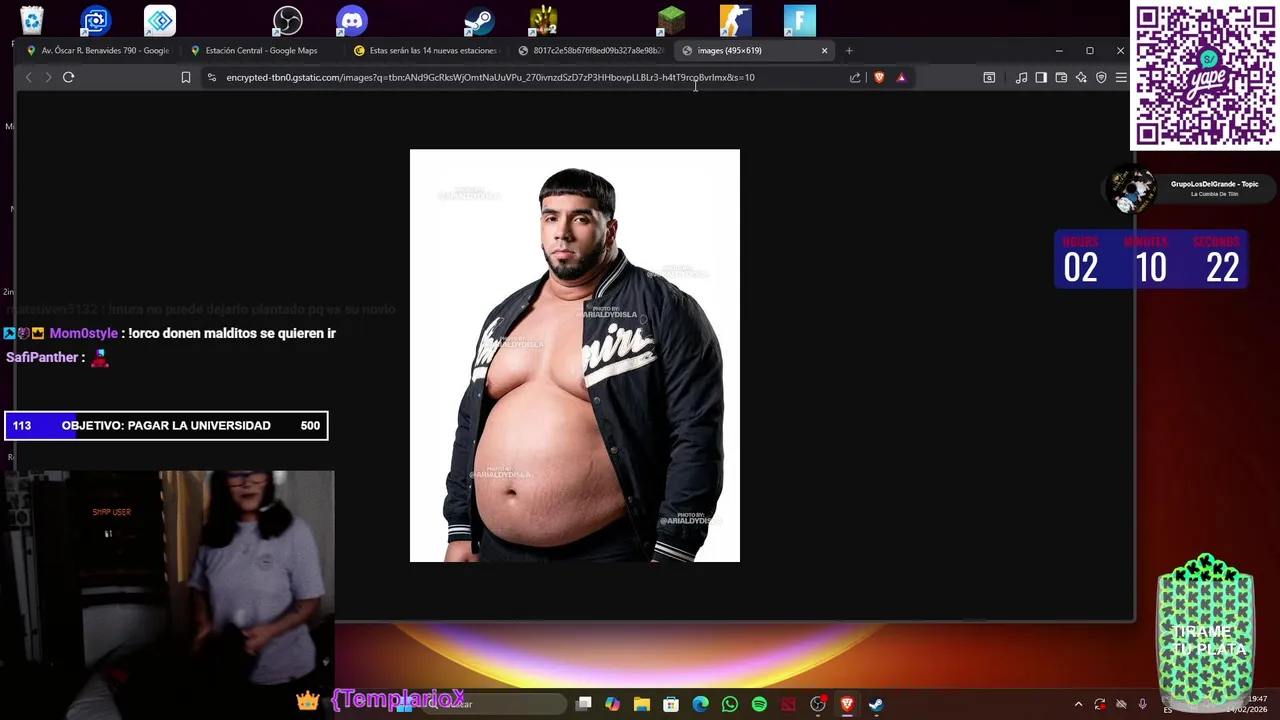Open Leo AI sparkle icon

[x=1081, y=77]
